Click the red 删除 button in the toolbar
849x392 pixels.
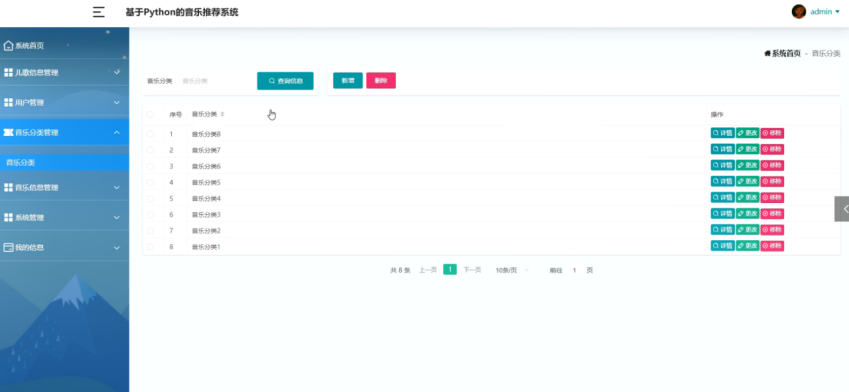coord(381,81)
